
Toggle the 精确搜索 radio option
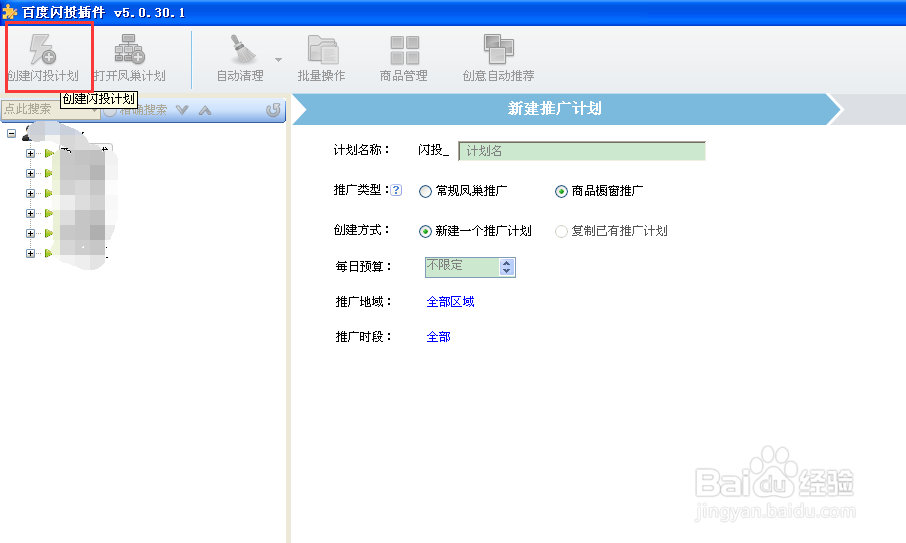110,111
